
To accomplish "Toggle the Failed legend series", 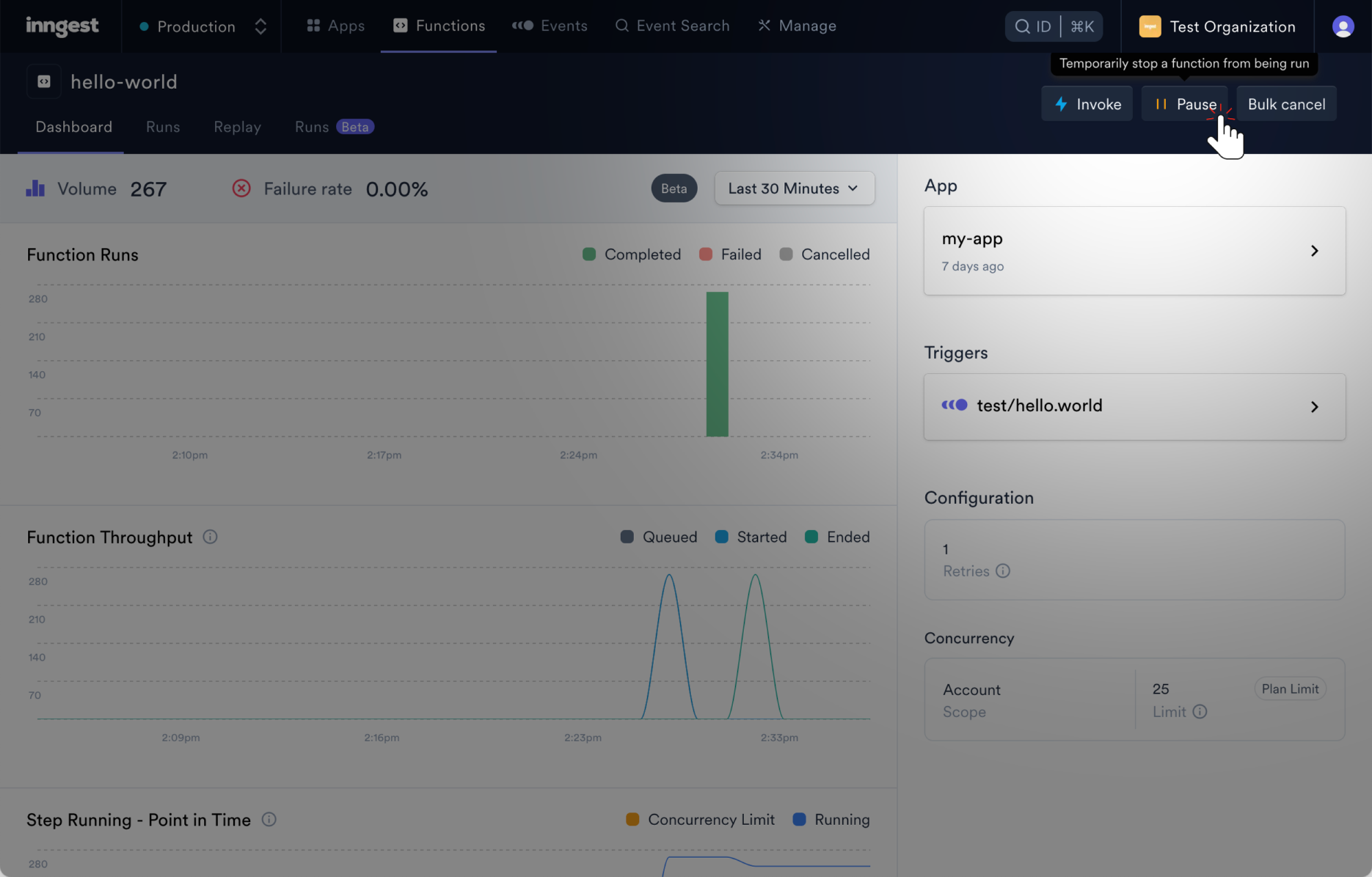I will click(730, 254).
